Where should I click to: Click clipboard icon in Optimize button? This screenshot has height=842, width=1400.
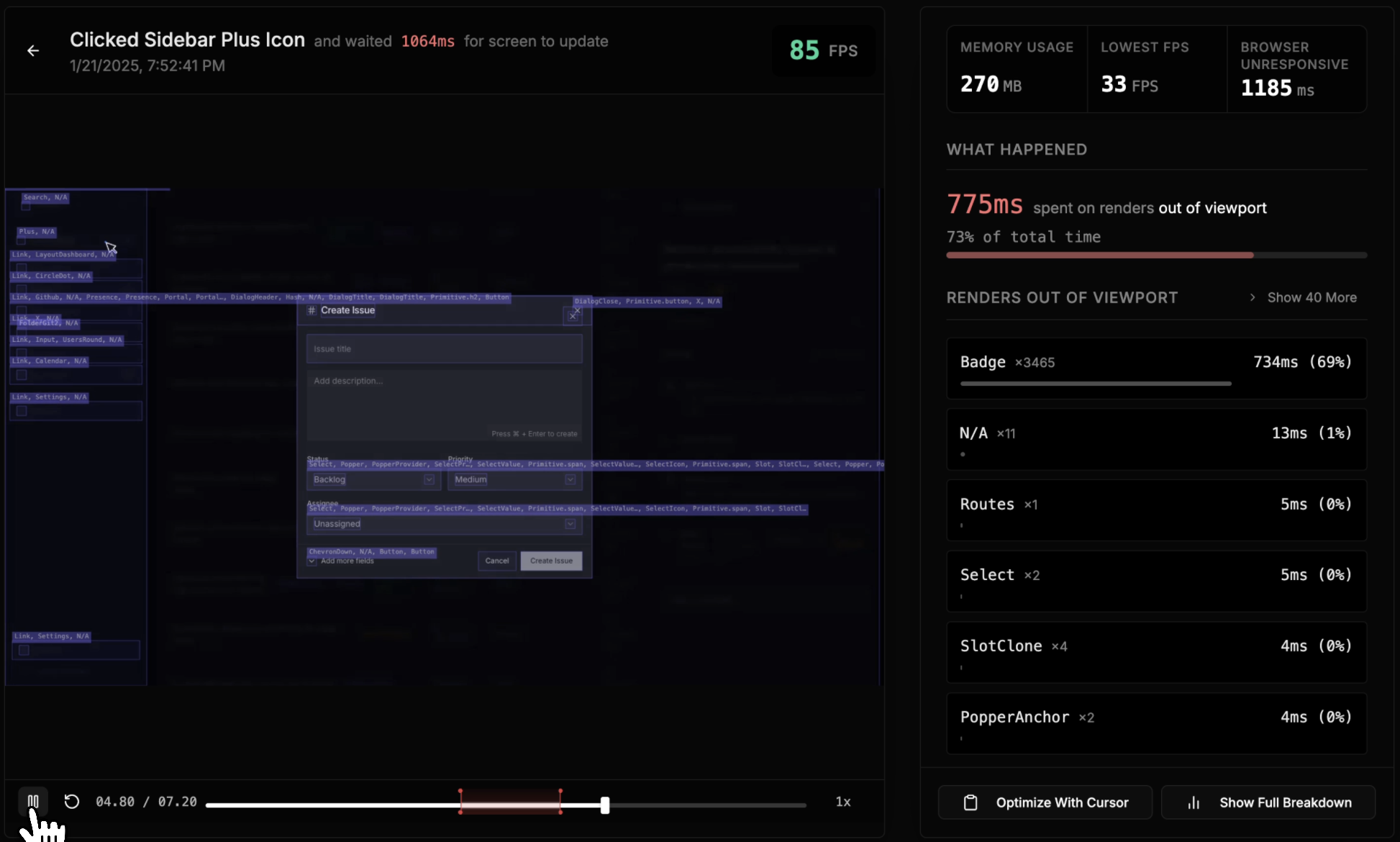pyautogui.click(x=971, y=802)
